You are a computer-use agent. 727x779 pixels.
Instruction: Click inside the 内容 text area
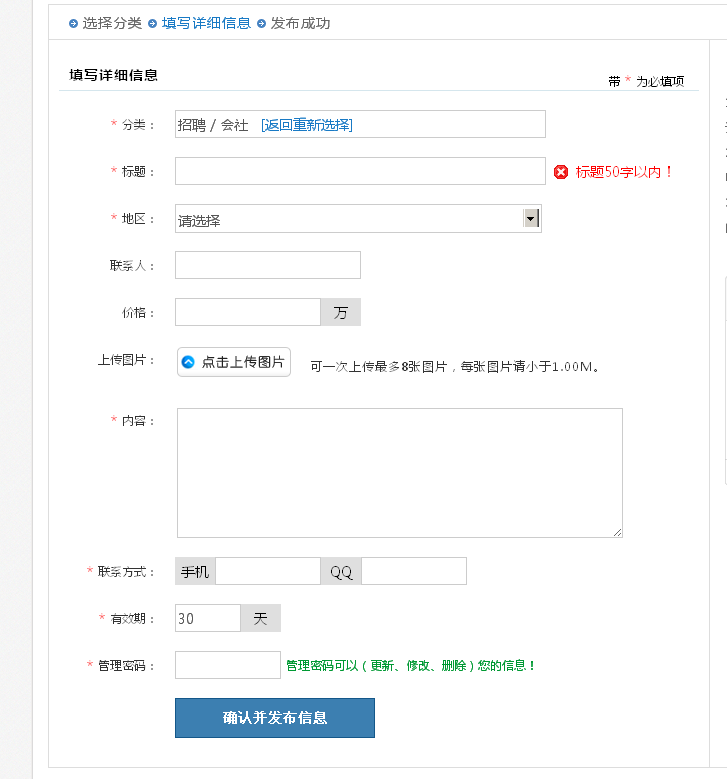click(399, 472)
